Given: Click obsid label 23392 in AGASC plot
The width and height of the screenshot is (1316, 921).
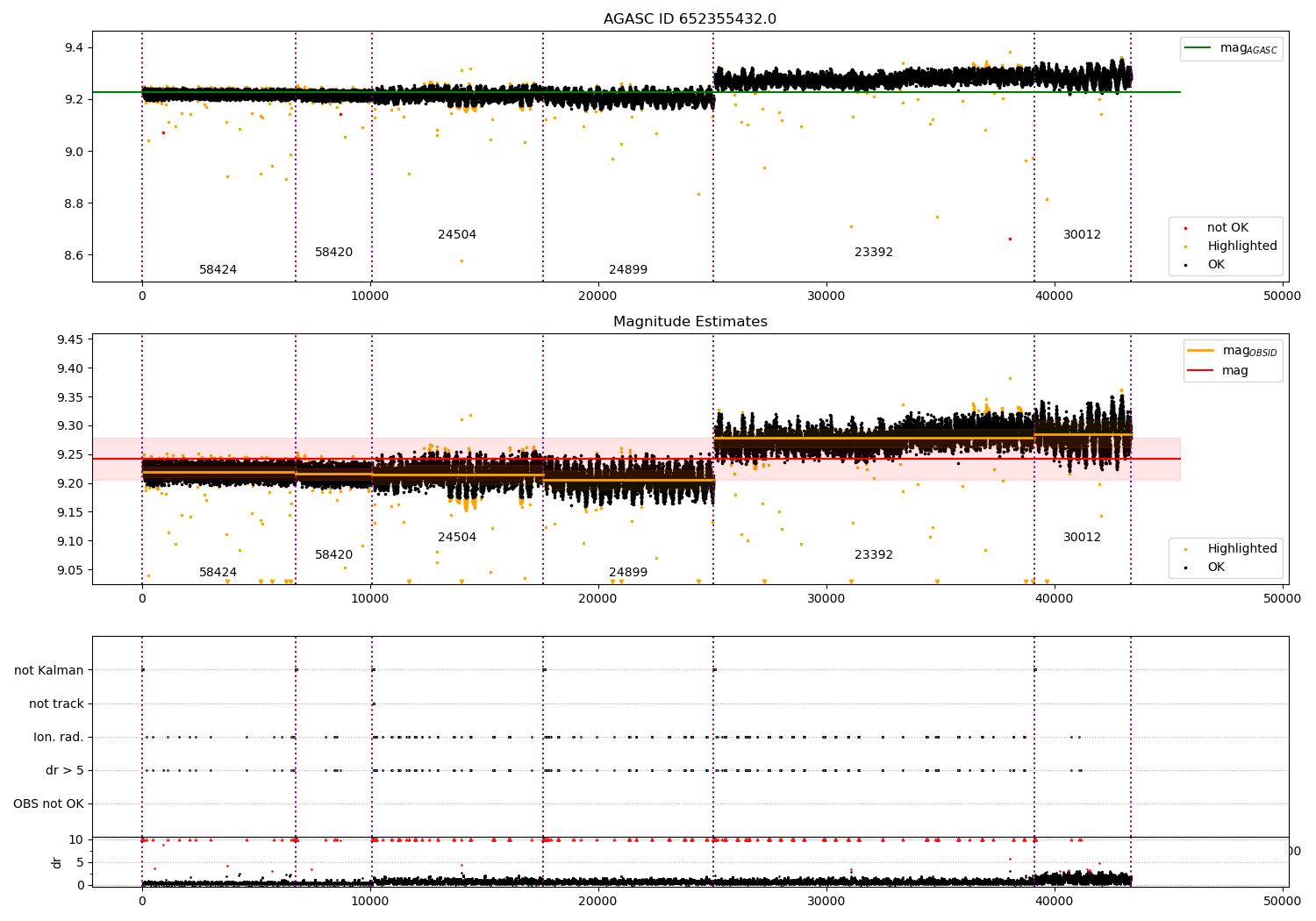Looking at the screenshot, I should (874, 253).
